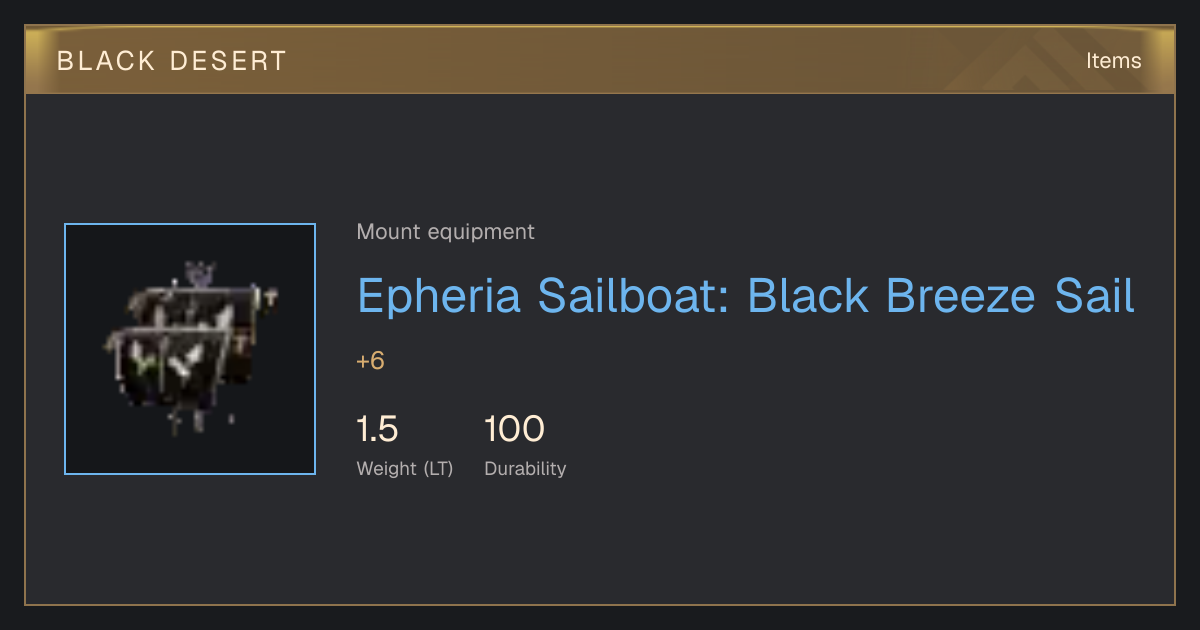Open the Epheria Sailboat: Black Breeze Sail title

coord(746,296)
